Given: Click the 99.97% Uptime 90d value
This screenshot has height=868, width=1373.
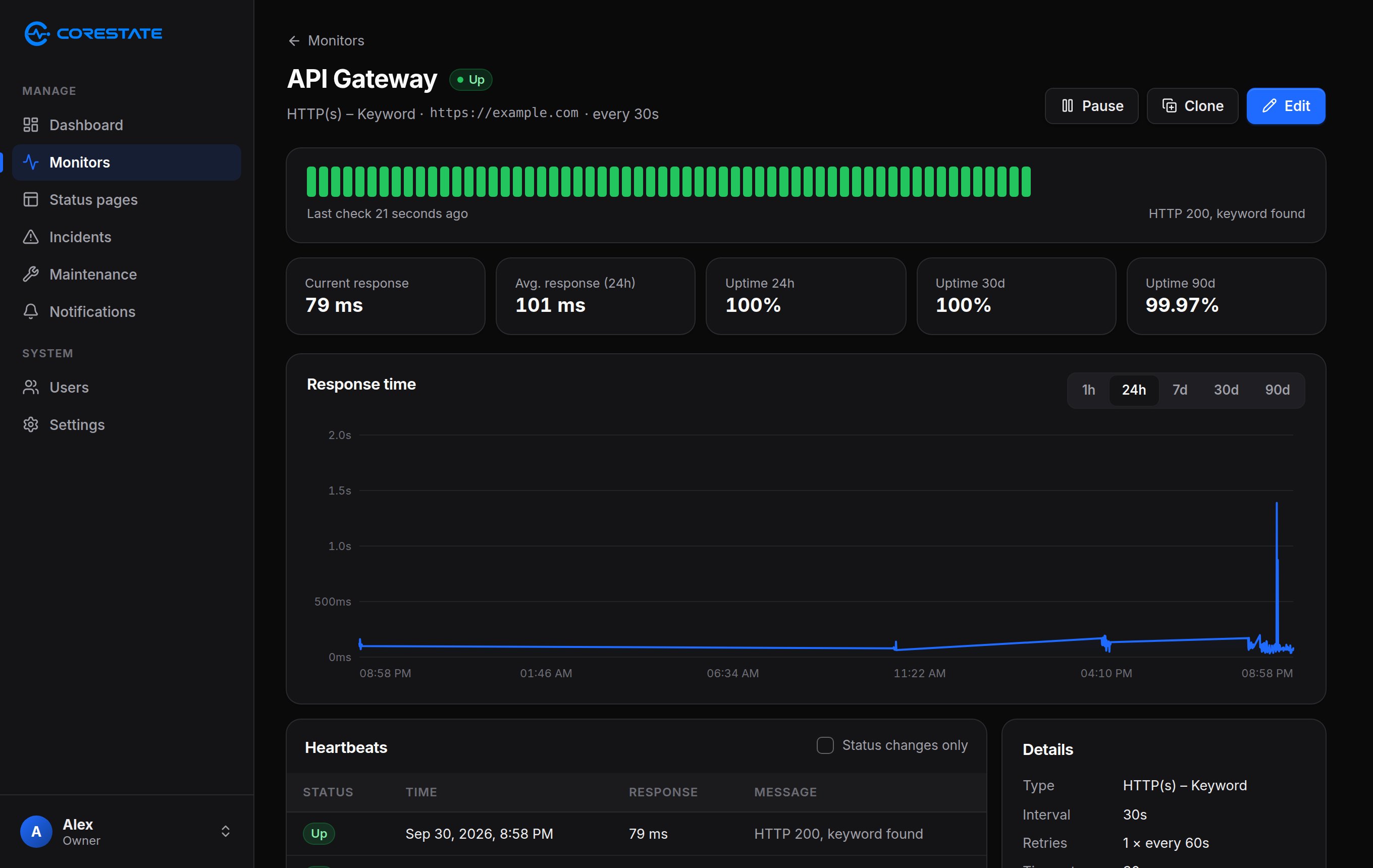Looking at the screenshot, I should (x=1182, y=305).
